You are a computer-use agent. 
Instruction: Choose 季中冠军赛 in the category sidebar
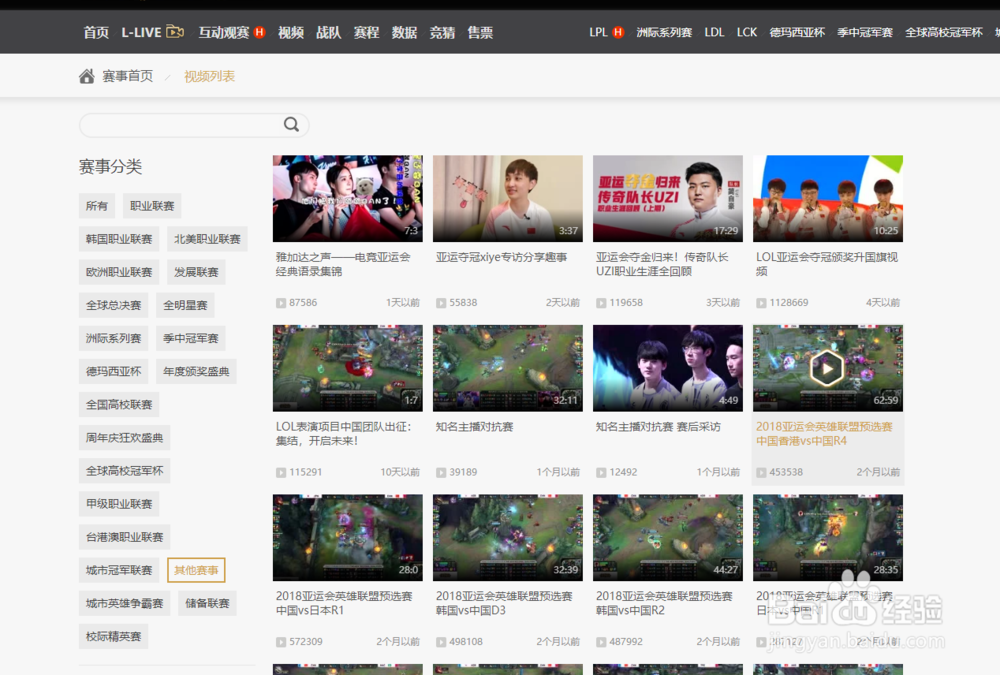[x=191, y=338]
